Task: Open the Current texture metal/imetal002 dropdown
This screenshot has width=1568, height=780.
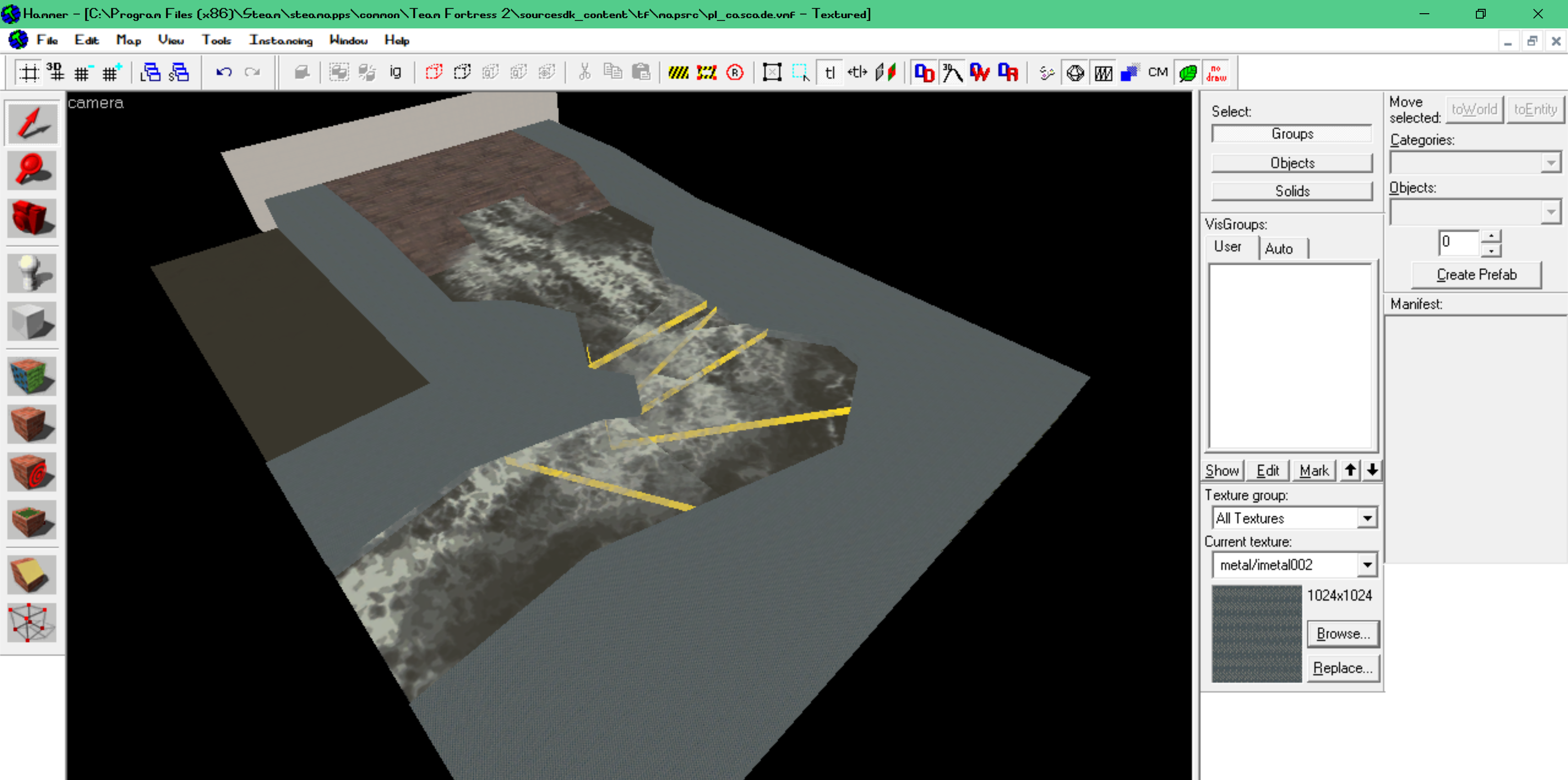Action: (x=1367, y=564)
